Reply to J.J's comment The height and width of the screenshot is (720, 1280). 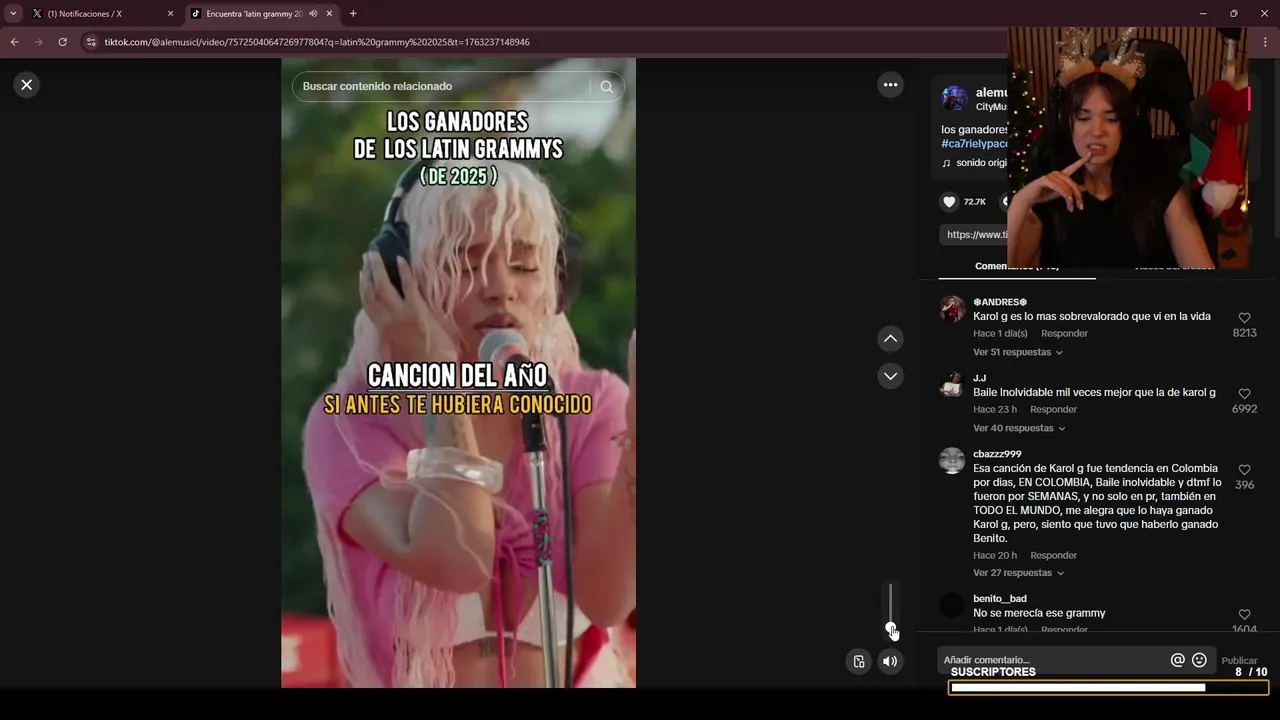[x=1053, y=409]
